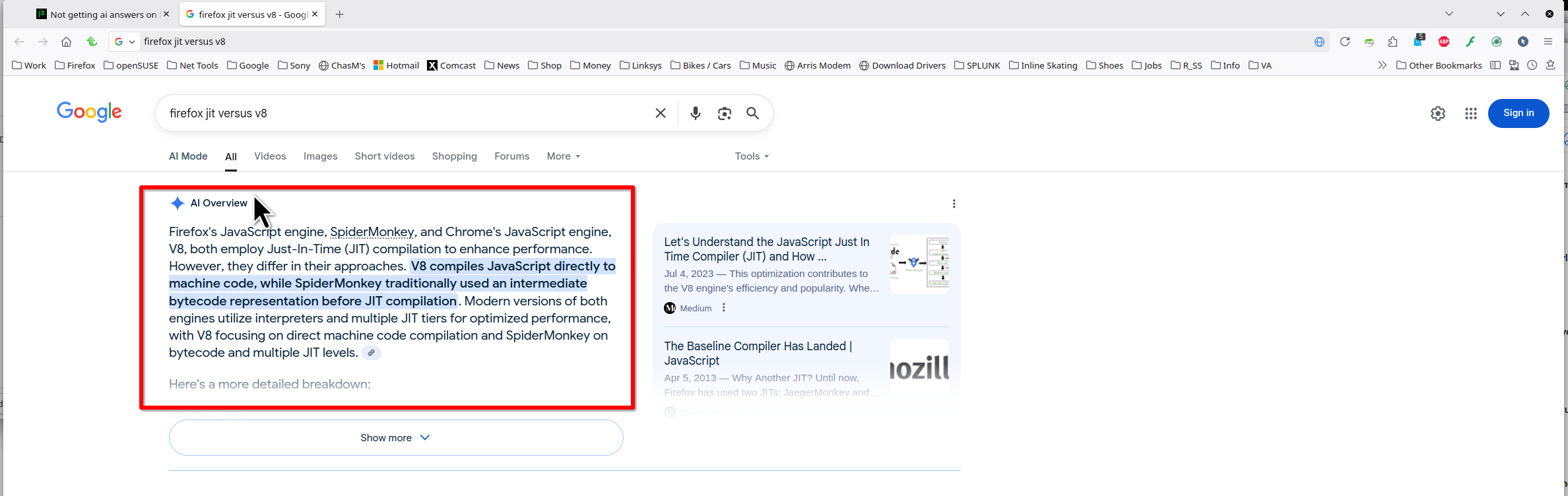The image size is (1568, 496).
Task: Open the Comcast bookmark
Action: click(451, 65)
